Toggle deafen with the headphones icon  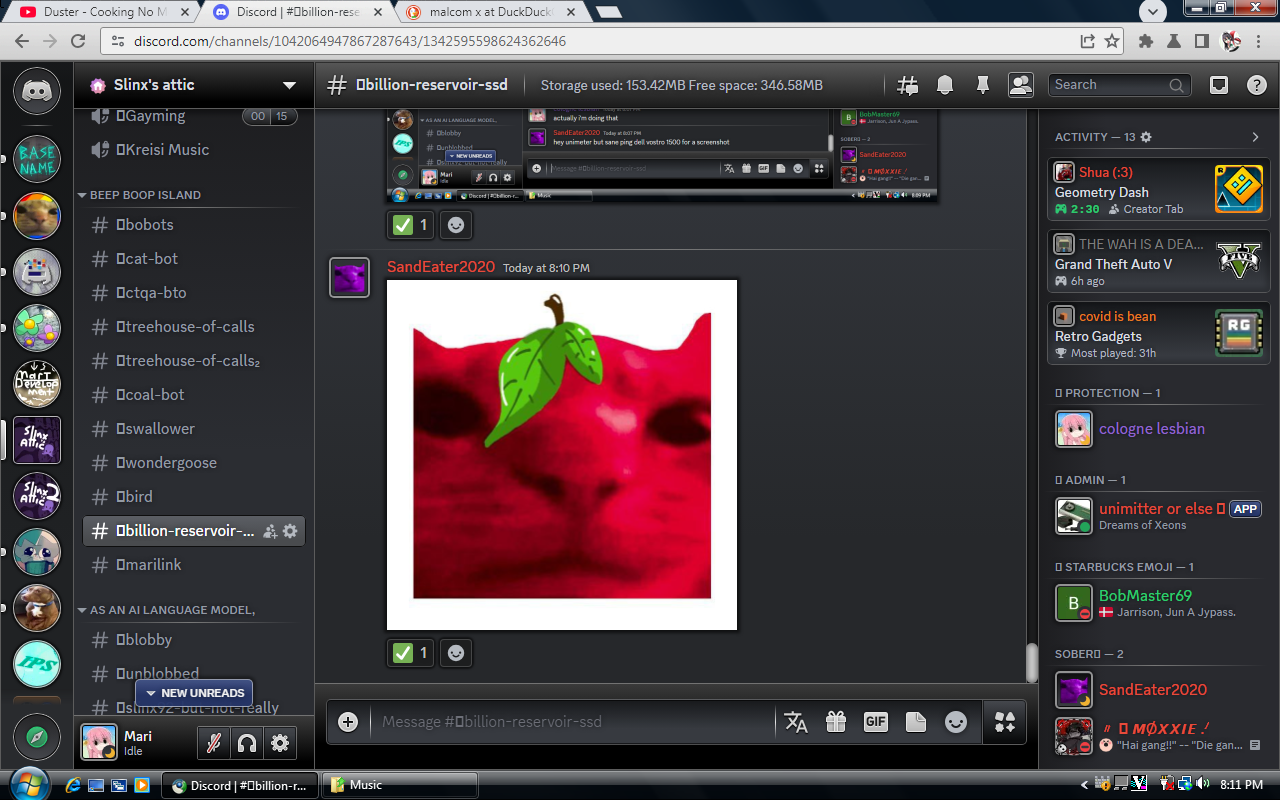pos(246,743)
